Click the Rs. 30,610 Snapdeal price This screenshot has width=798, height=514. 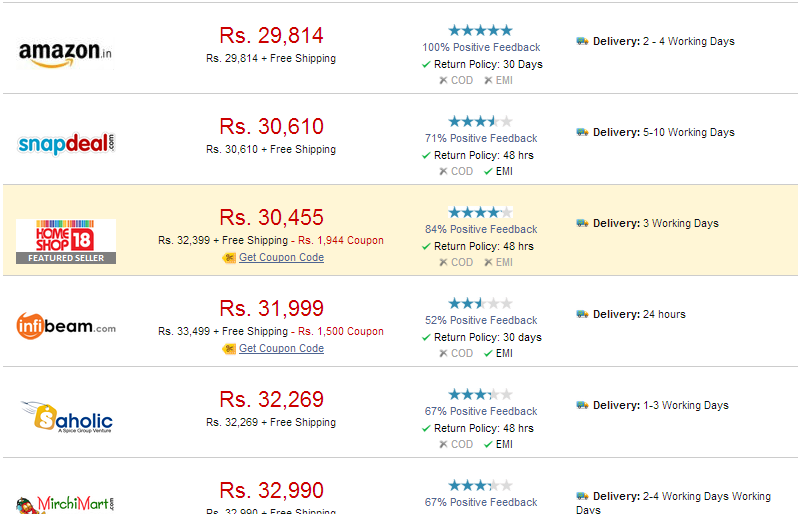pyautogui.click(x=271, y=127)
